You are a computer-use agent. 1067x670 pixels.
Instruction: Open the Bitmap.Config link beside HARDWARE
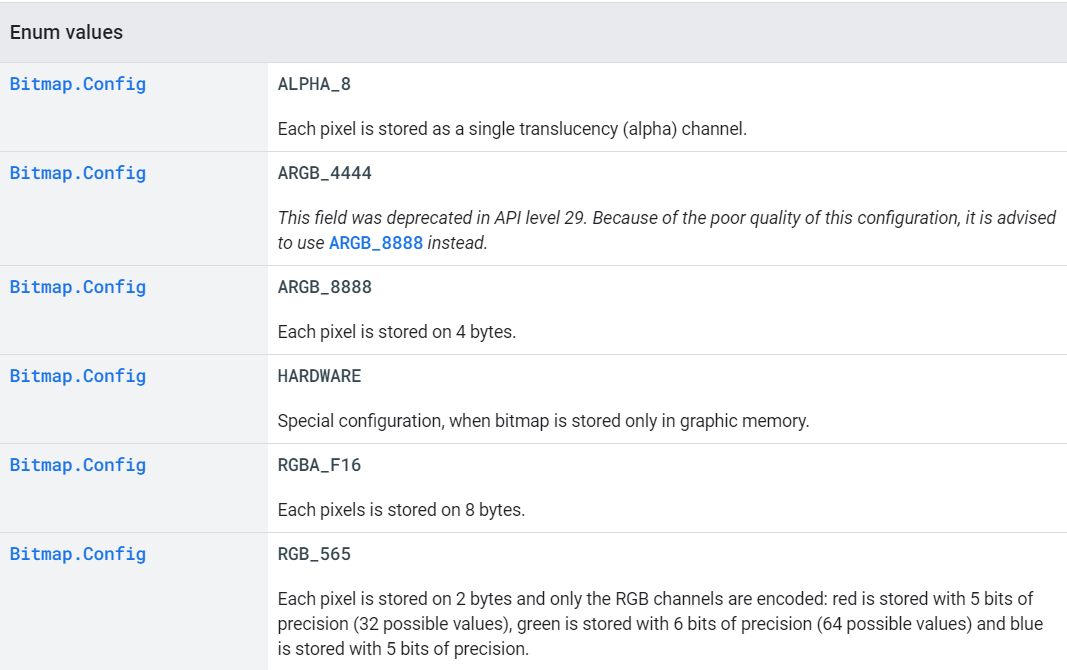[78, 376]
